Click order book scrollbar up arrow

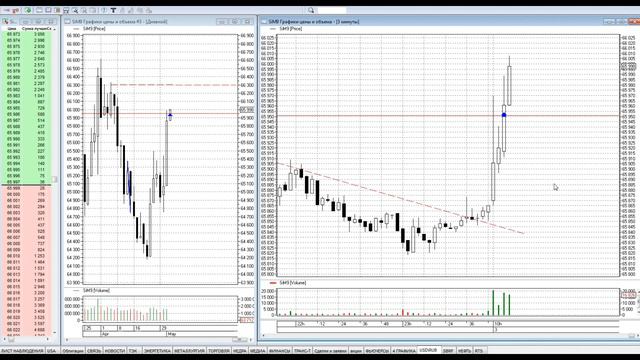click(55, 29)
